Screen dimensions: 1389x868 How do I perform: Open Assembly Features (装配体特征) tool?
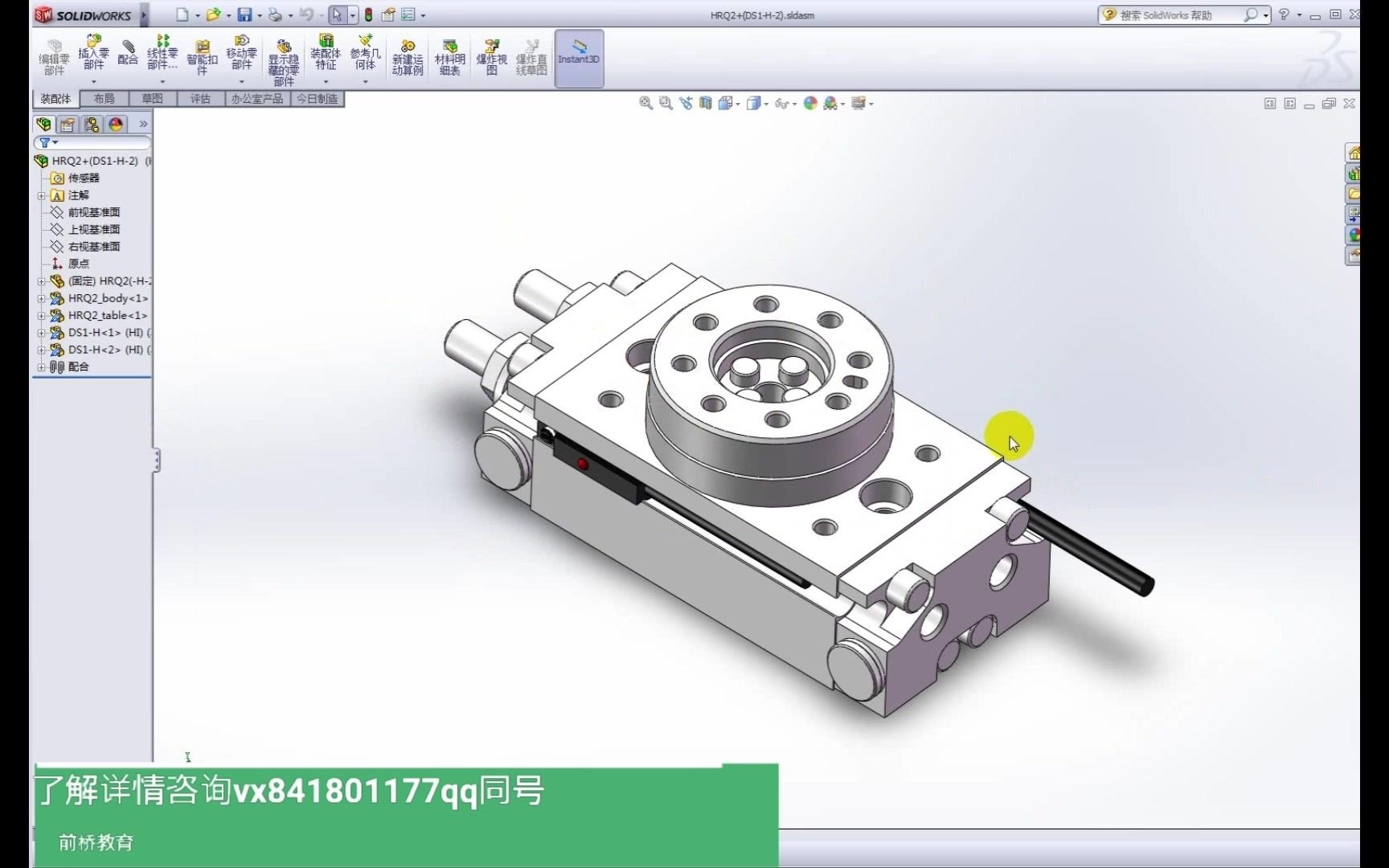pos(326,53)
